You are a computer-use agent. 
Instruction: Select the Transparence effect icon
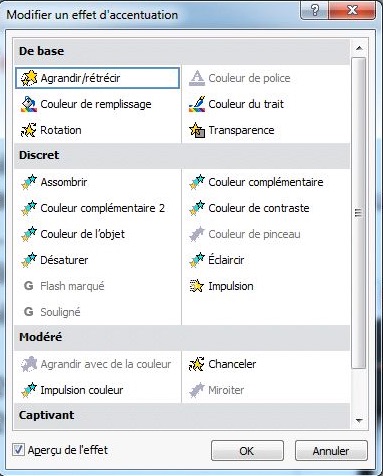(x=197, y=130)
